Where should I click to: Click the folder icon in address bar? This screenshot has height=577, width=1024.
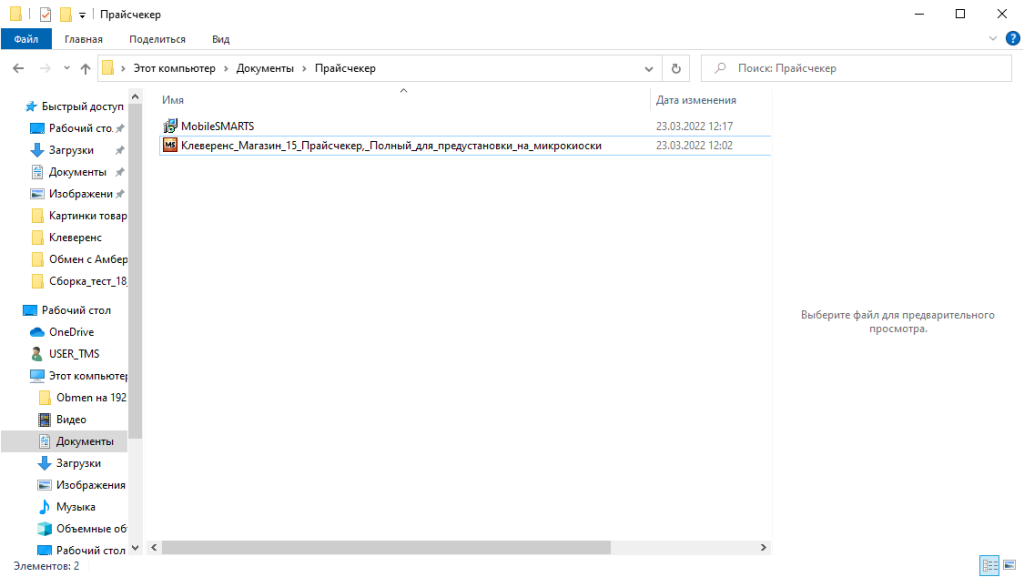[x=108, y=68]
